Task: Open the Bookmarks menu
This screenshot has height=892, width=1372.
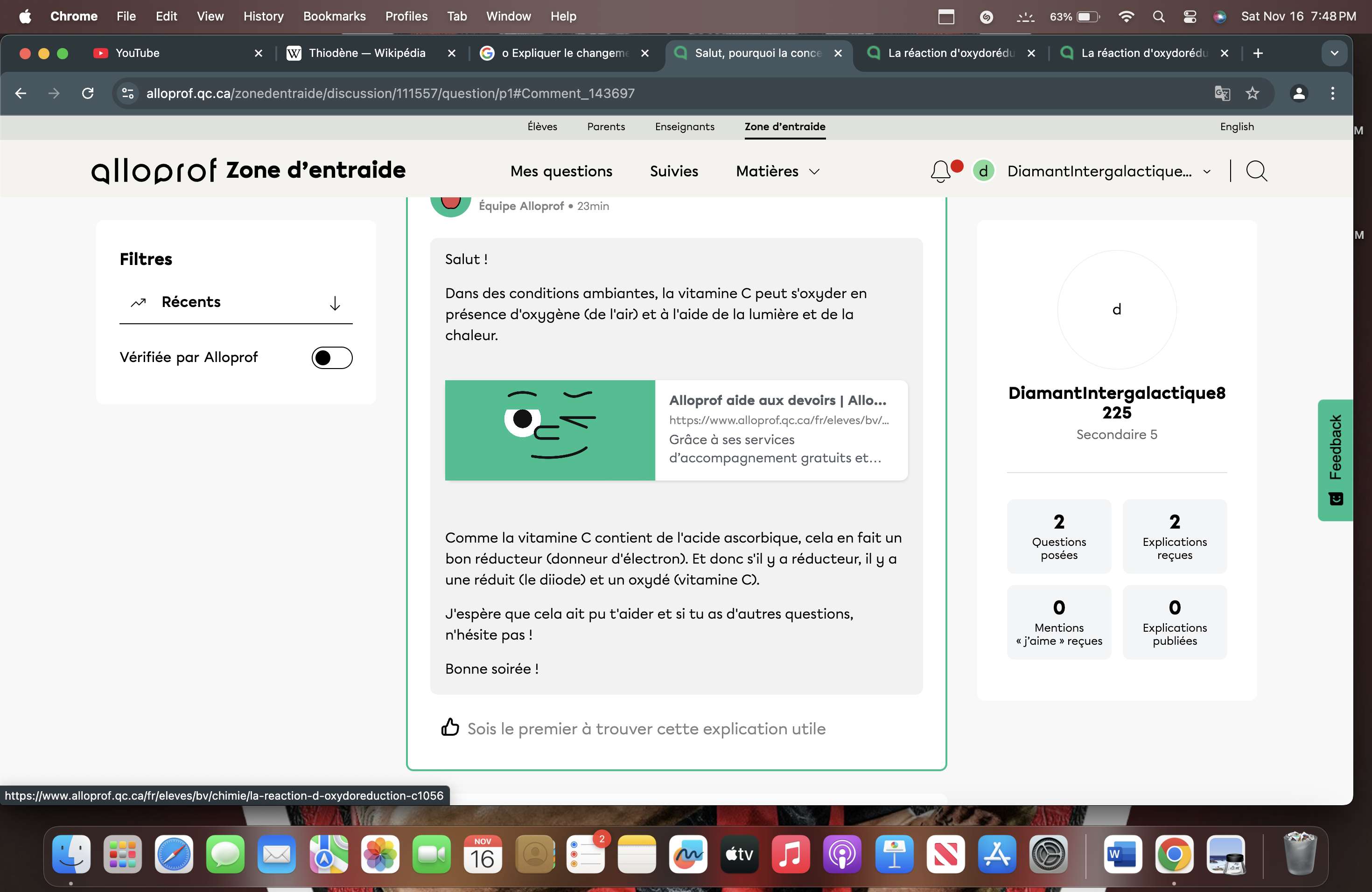Action: [x=334, y=17]
